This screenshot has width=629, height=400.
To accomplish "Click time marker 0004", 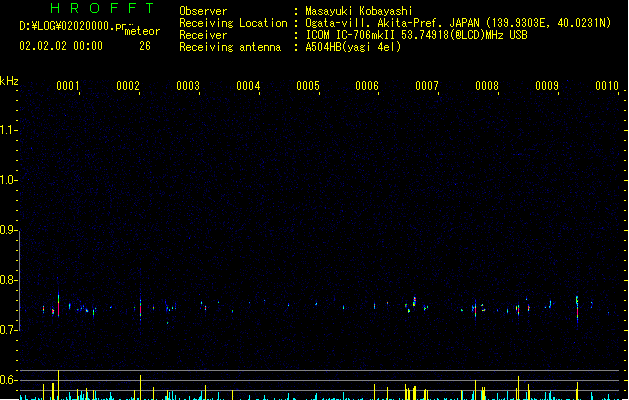I will (x=248, y=86).
